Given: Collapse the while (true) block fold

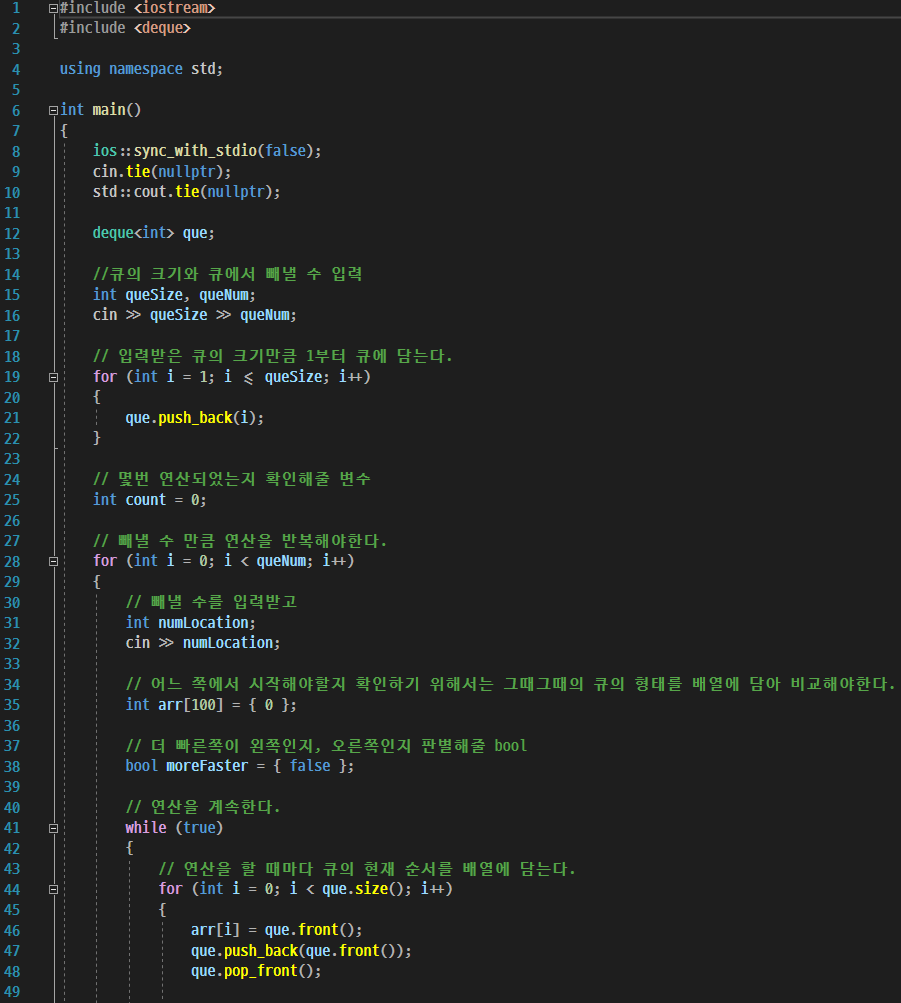Looking at the screenshot, I should point(54,828).
